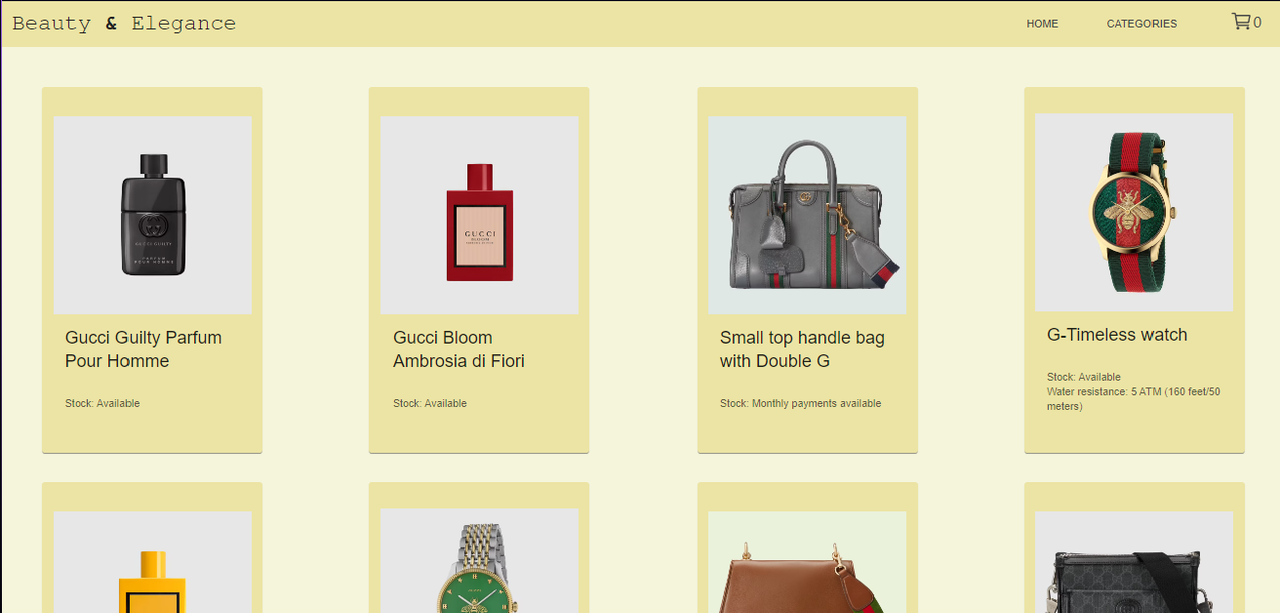Open the red Gucci Bloom bottle image

pyautogui.click(x=479, y=215)
